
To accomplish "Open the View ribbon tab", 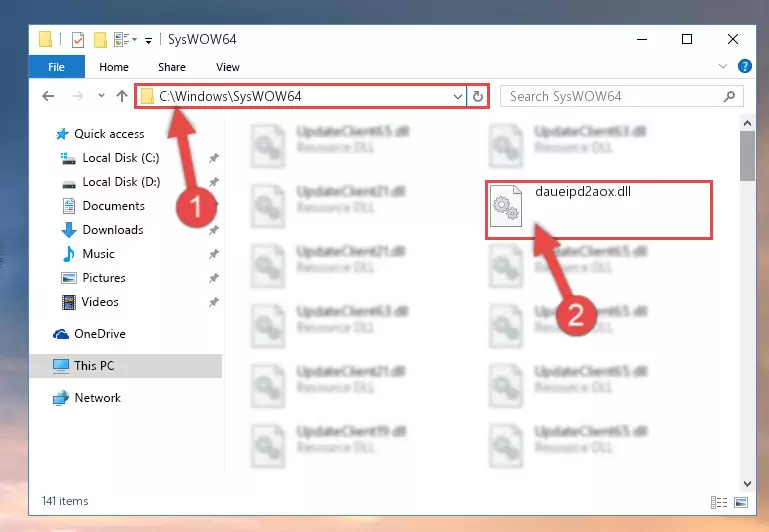I will [x=228, y=67].
